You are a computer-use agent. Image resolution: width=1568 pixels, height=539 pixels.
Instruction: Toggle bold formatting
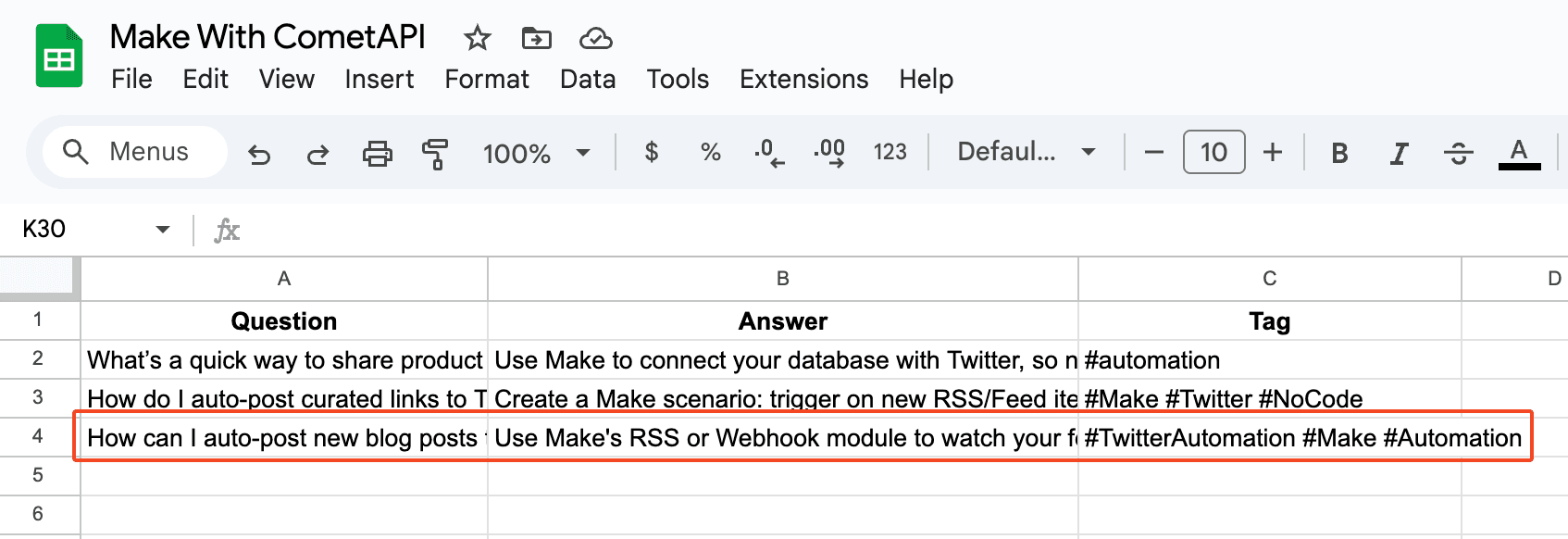pyautogui.click(x=1338, y=153)
